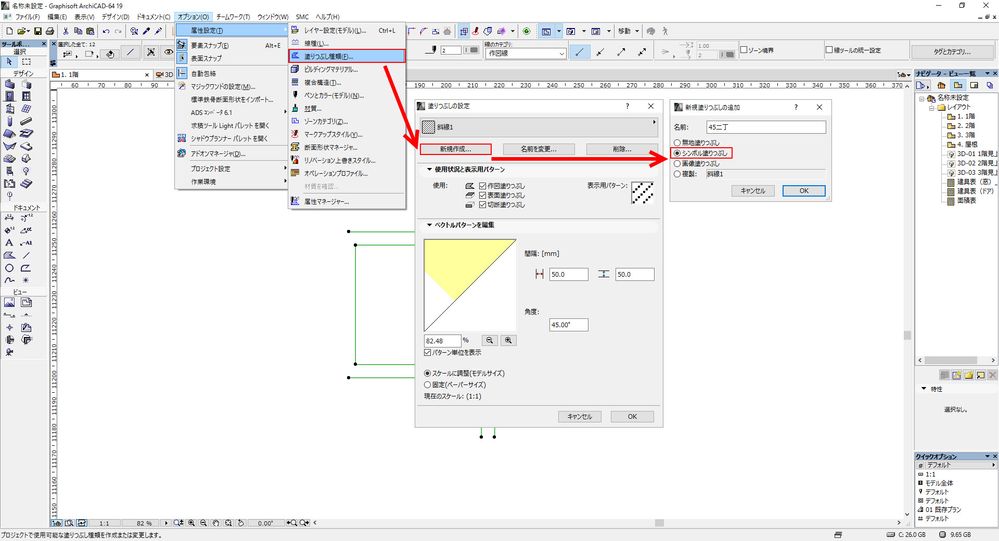Viewport: 999px width, 541px height.
Task: Click the Zoom in icon in bottom bar
Action: click(191, 523)
